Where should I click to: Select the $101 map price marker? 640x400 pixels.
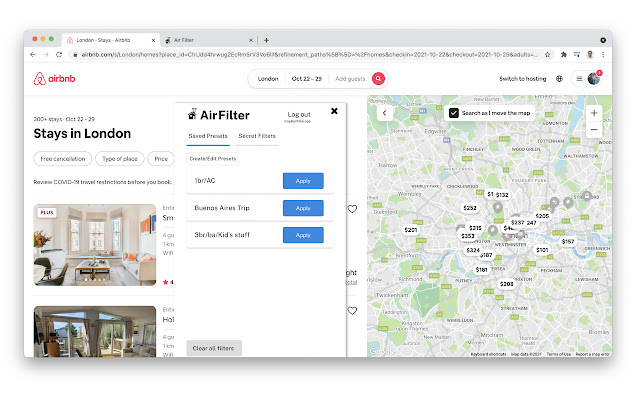542,249
